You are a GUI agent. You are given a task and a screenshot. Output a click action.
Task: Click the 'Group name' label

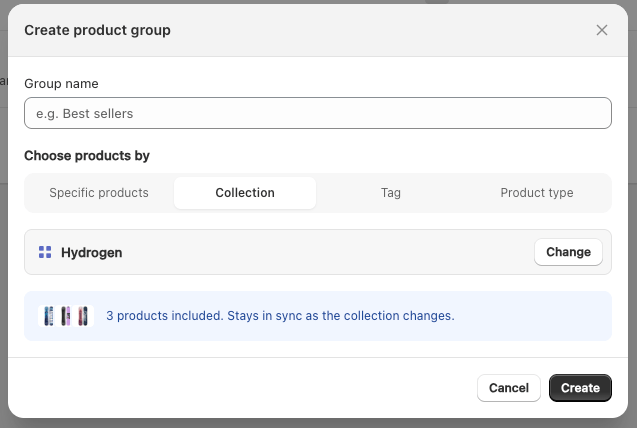click(61, 84)
